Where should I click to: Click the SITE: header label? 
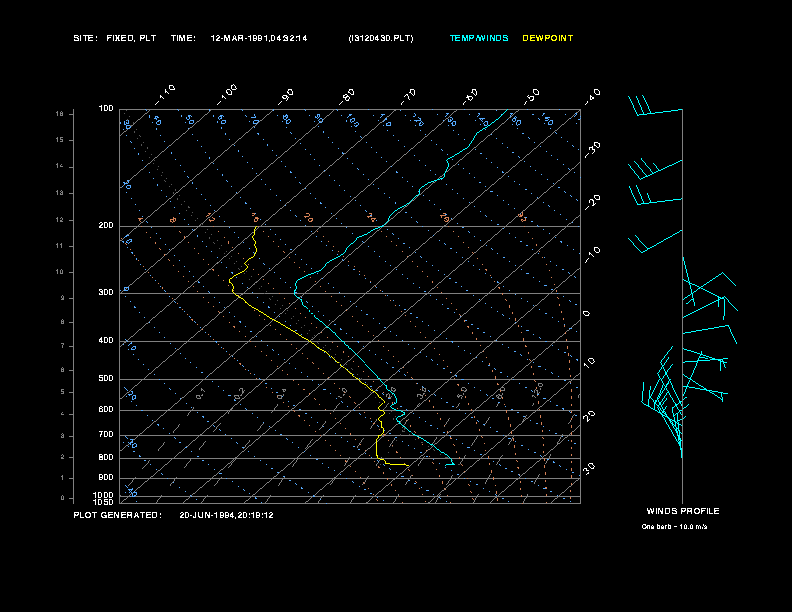[85, 38]
